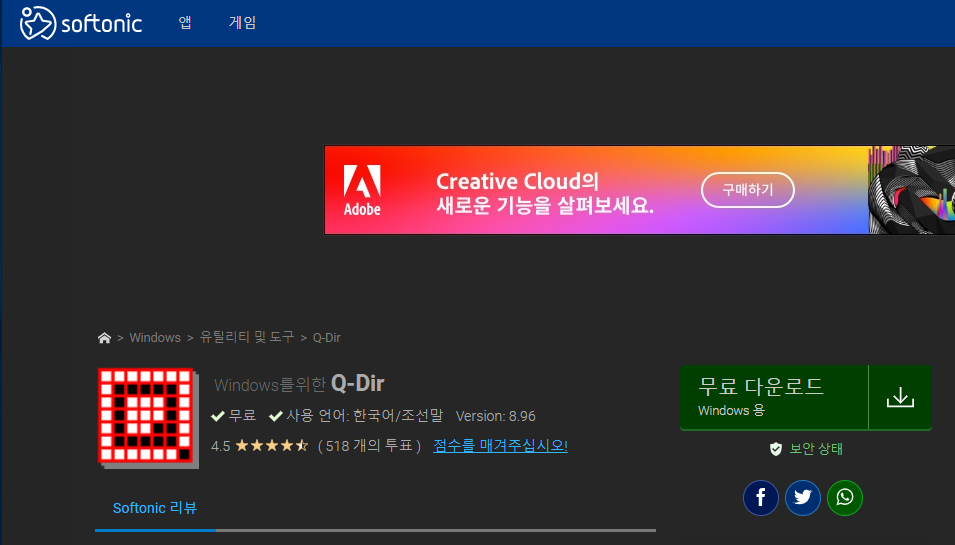The image size is (955, 545).
Task: Share on Facebook
Action: click(x=761, y=498)
